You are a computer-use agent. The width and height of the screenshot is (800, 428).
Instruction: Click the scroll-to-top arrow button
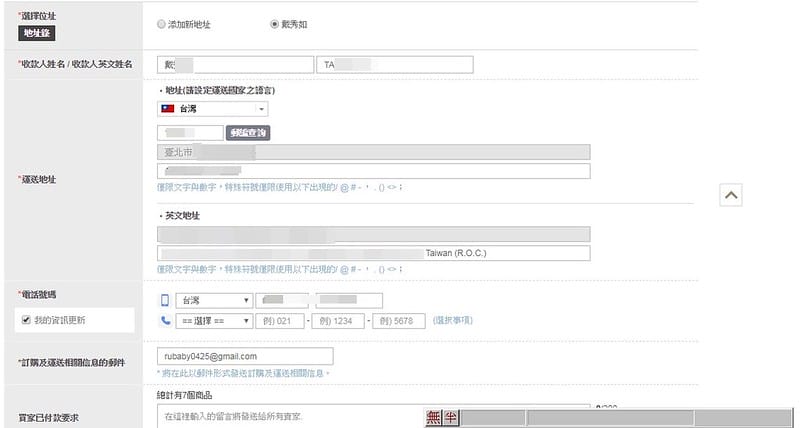(x=731, y=196)
